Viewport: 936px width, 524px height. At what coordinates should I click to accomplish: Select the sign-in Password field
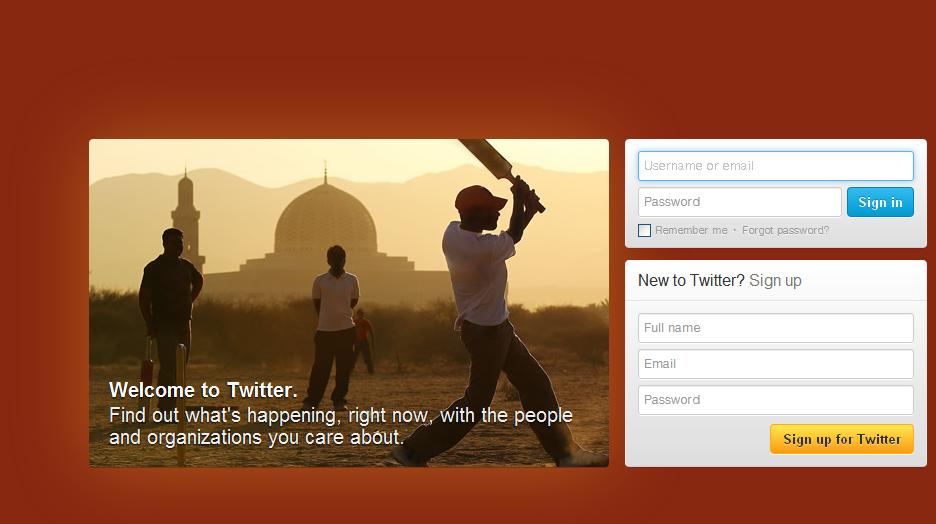point(740,202)
